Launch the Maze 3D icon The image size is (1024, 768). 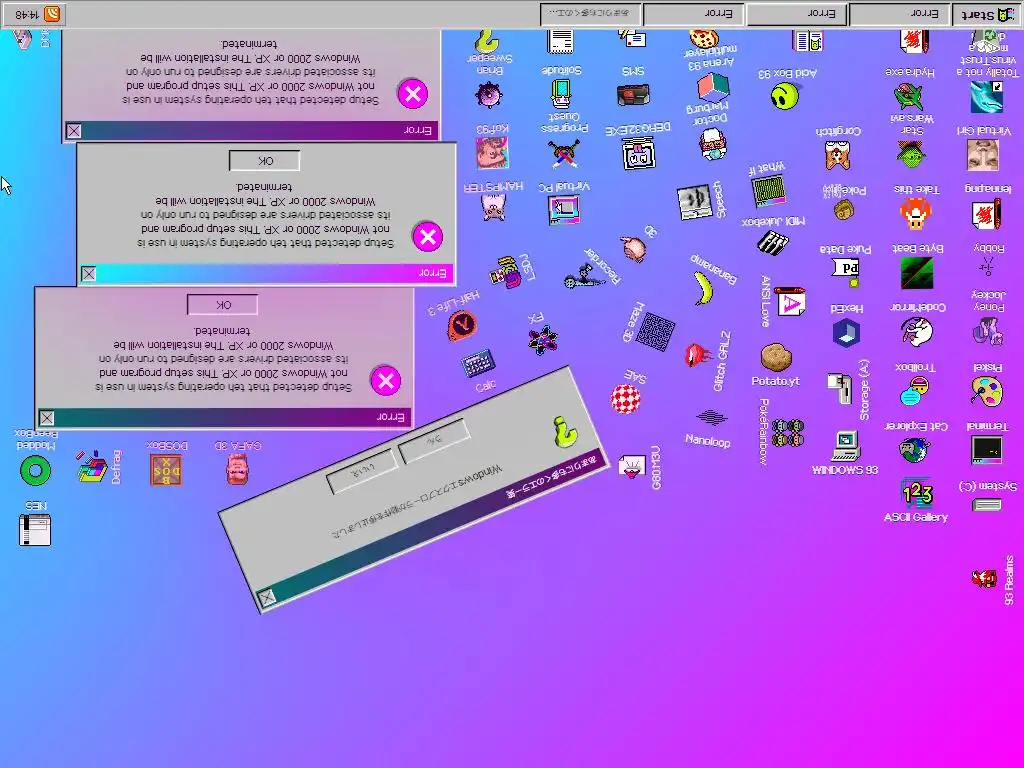click(x=655, y=332)
